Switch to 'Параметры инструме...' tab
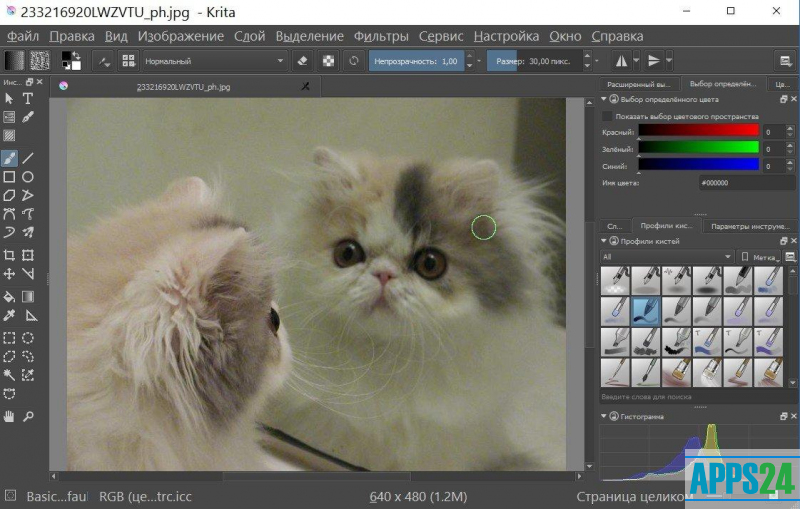 (x=749, y=226)
